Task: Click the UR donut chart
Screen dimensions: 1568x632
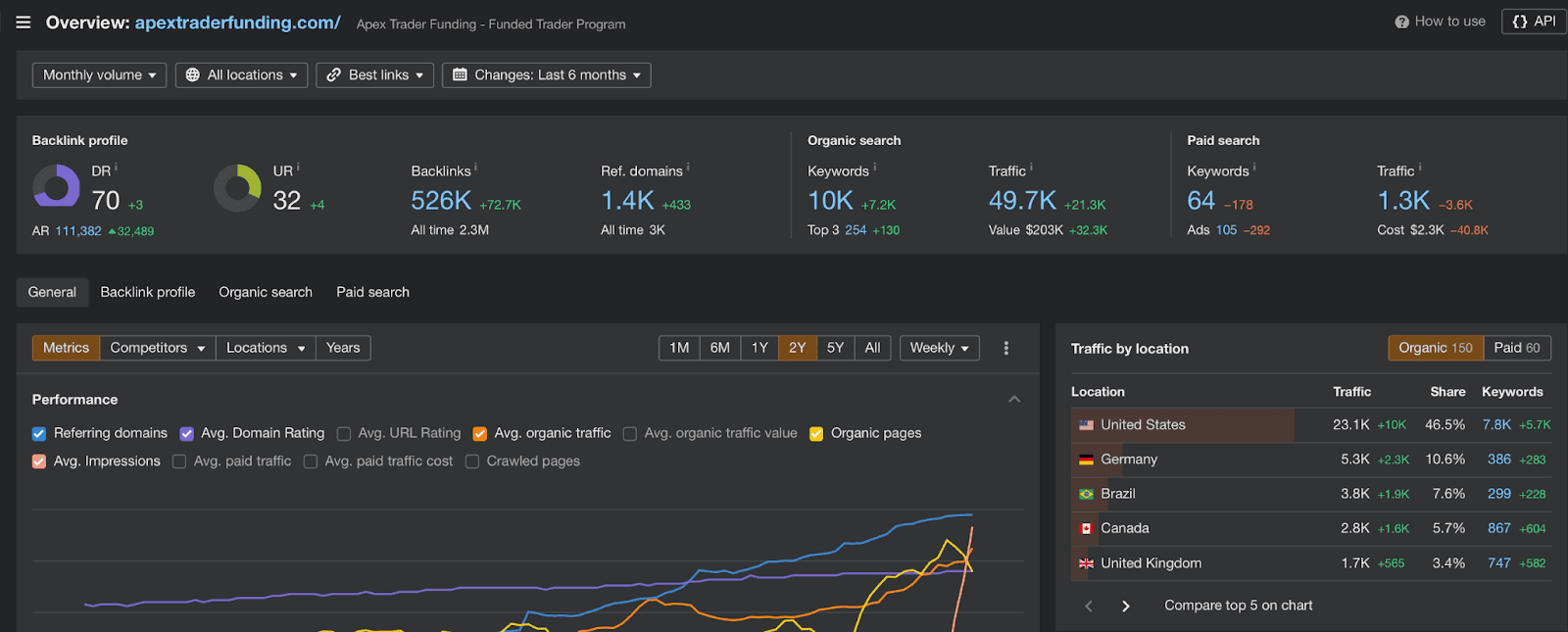Action: [237, 187]
